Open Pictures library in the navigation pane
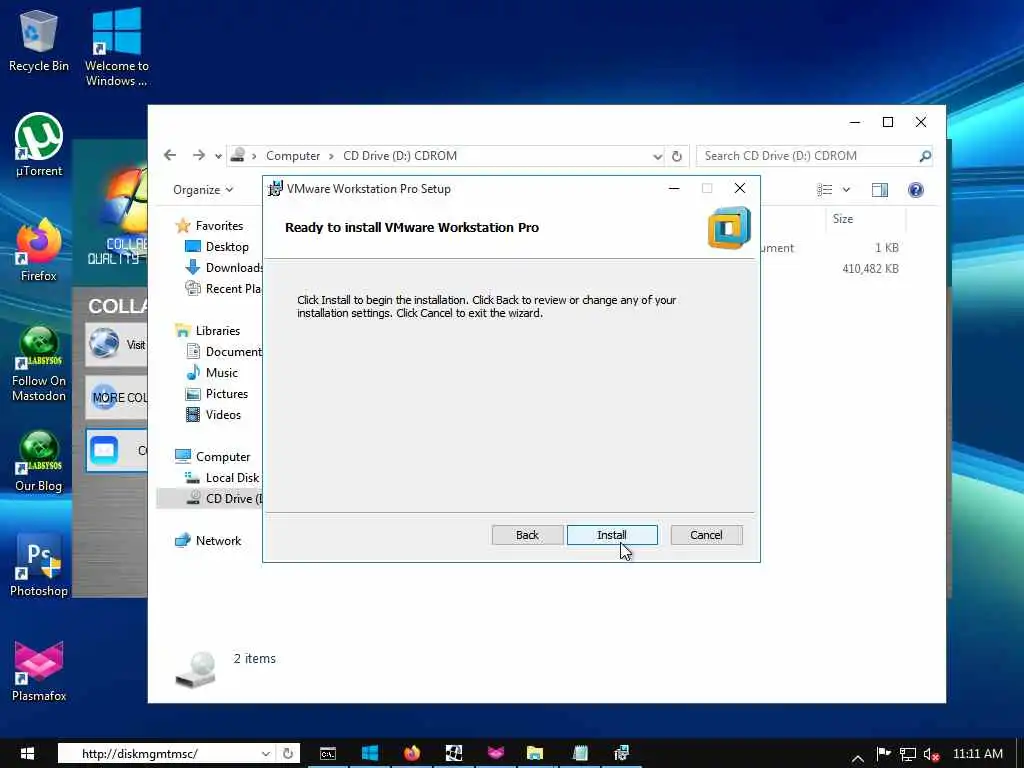 [217, 393]
